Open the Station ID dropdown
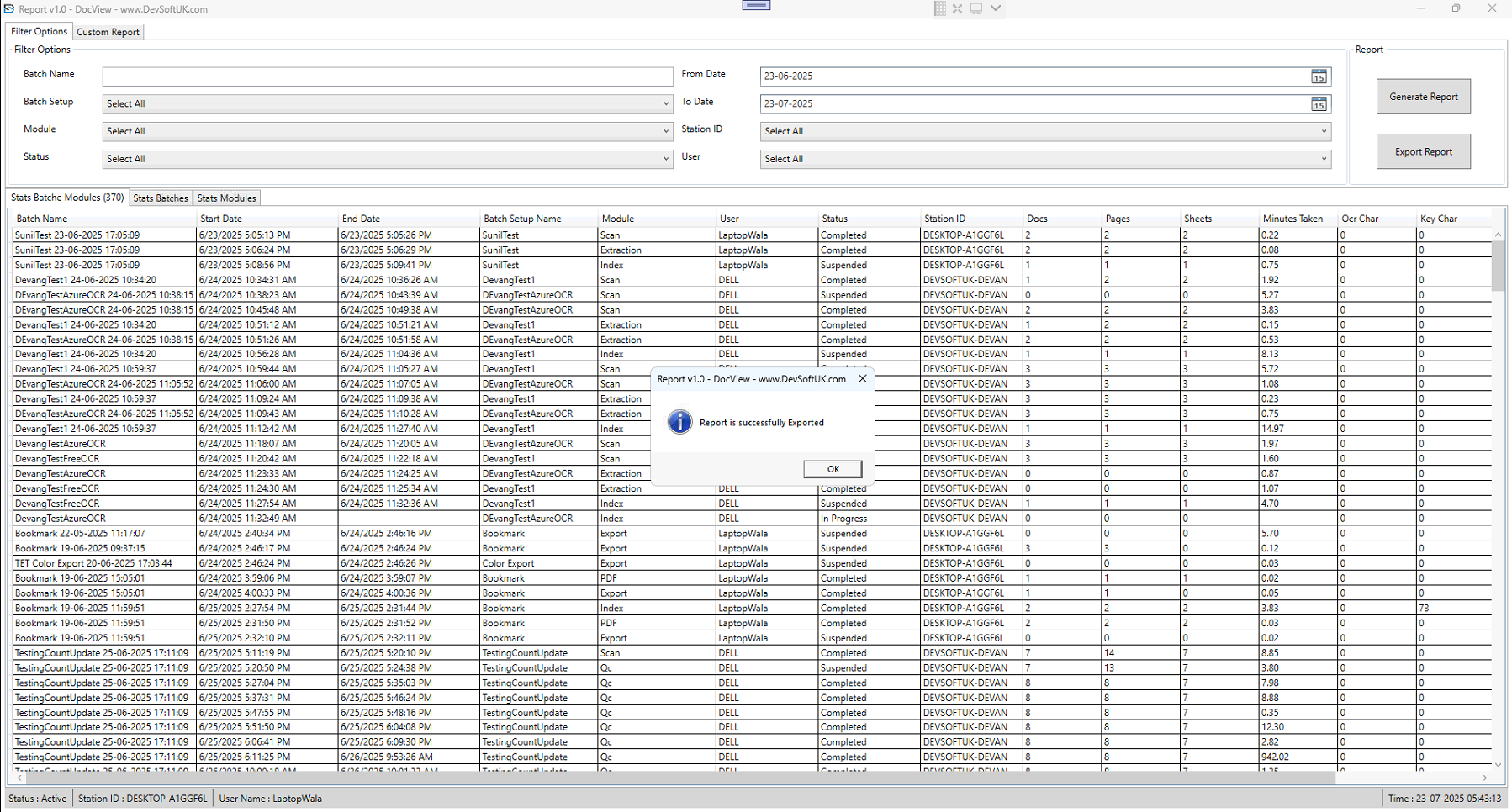Image resolution: width=1512 pixels, height=812 pixels. [x=1322, y=131]
